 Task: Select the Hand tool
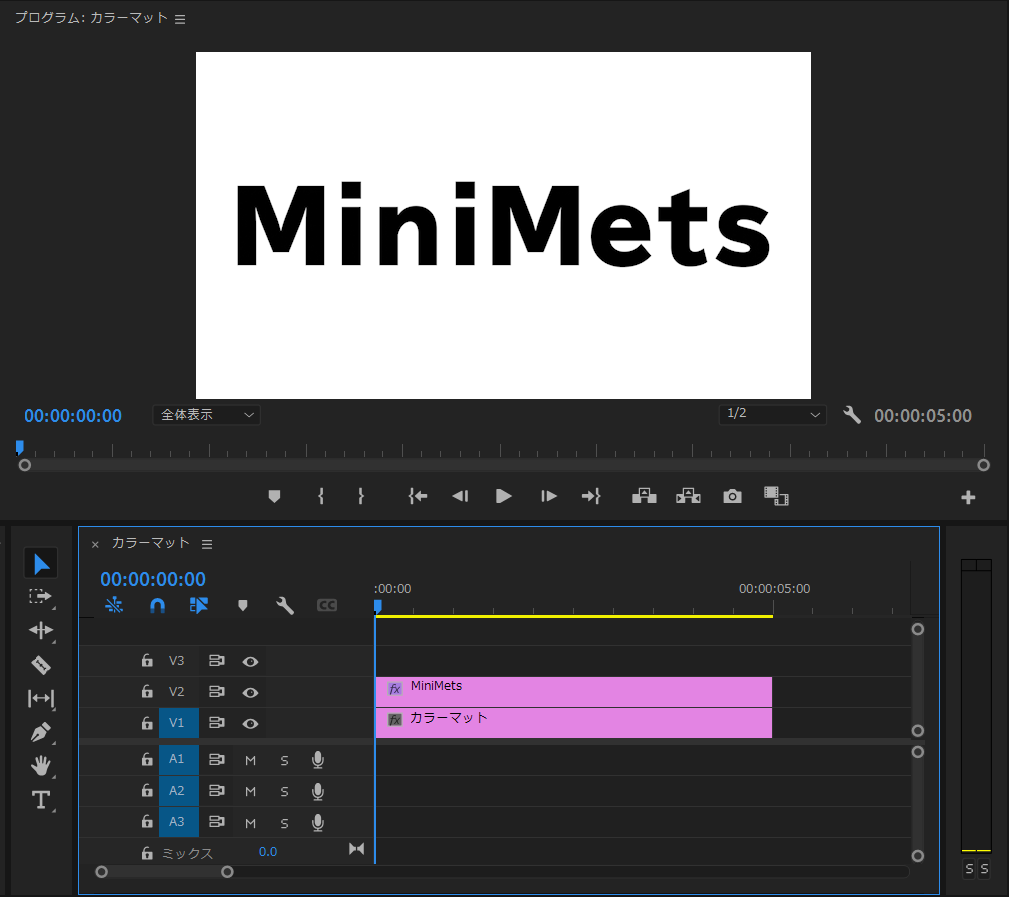point(40,766)
